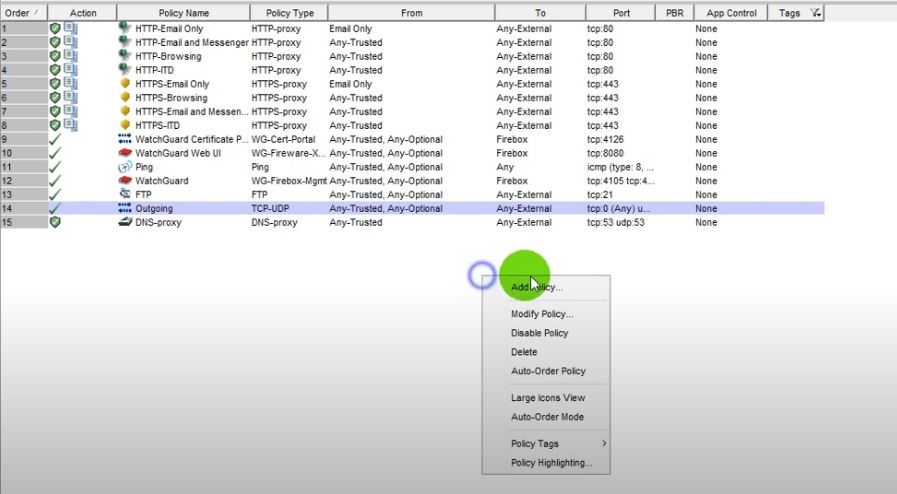Select Delete in the context menu
The width and height of the screenshot is (897, 494).
524,352
